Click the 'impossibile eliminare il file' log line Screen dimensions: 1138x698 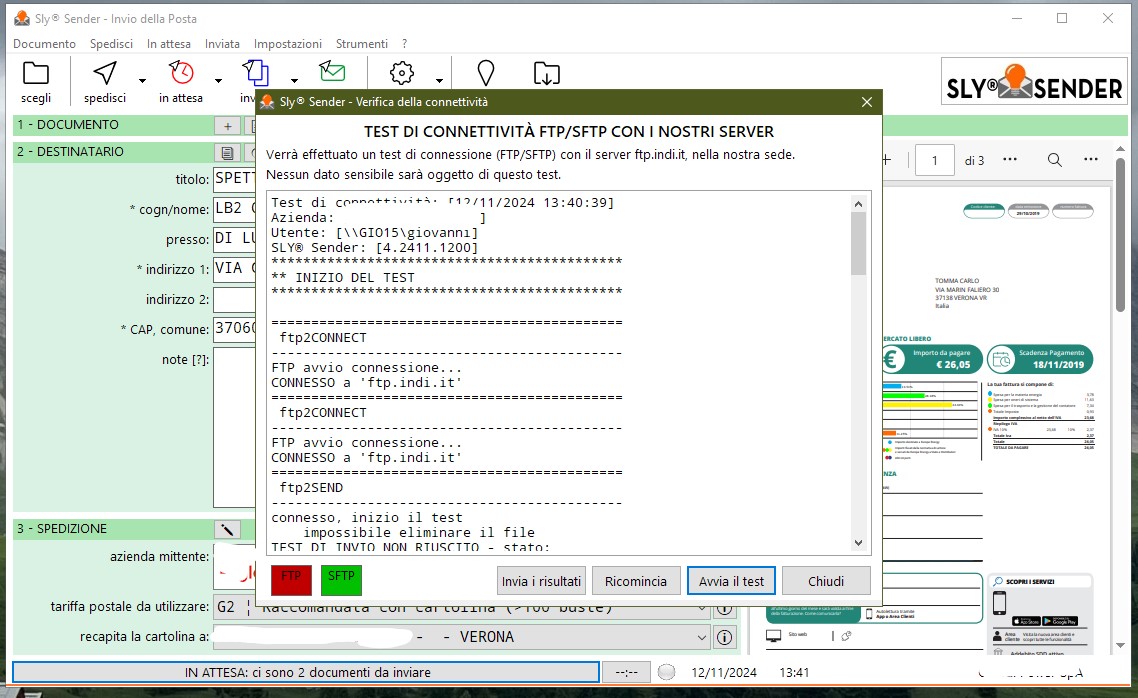[x=419, y=533]
